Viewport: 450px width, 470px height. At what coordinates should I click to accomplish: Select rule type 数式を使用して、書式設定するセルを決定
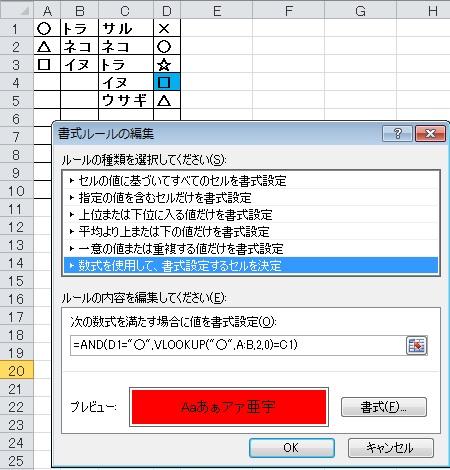[251, 266]
